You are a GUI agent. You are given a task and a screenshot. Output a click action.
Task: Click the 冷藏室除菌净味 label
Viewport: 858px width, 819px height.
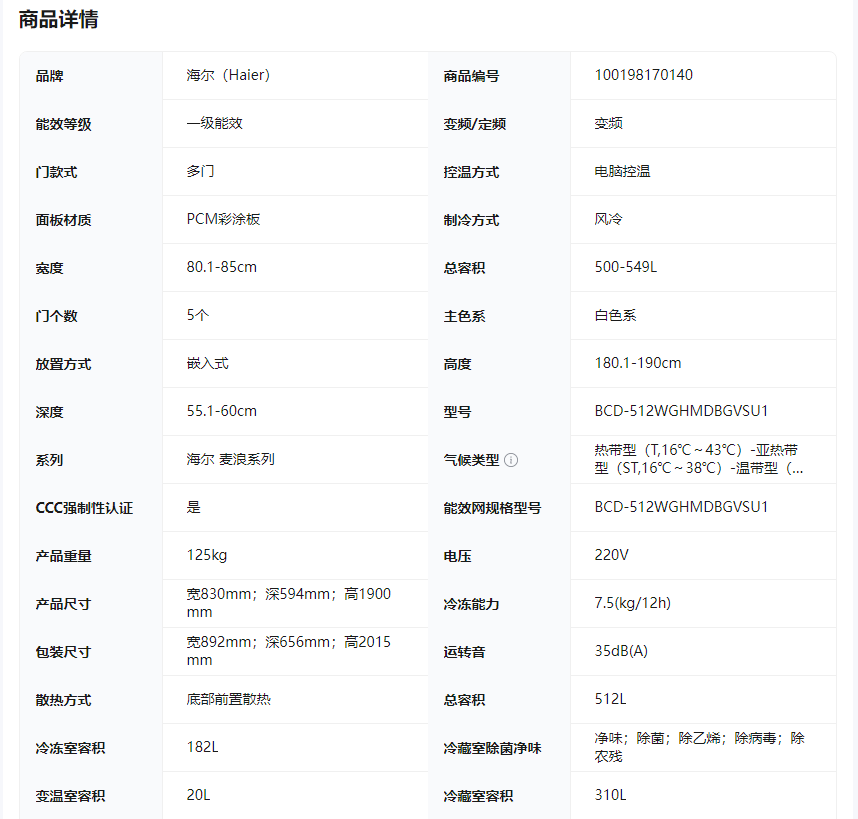coord(492,748)
